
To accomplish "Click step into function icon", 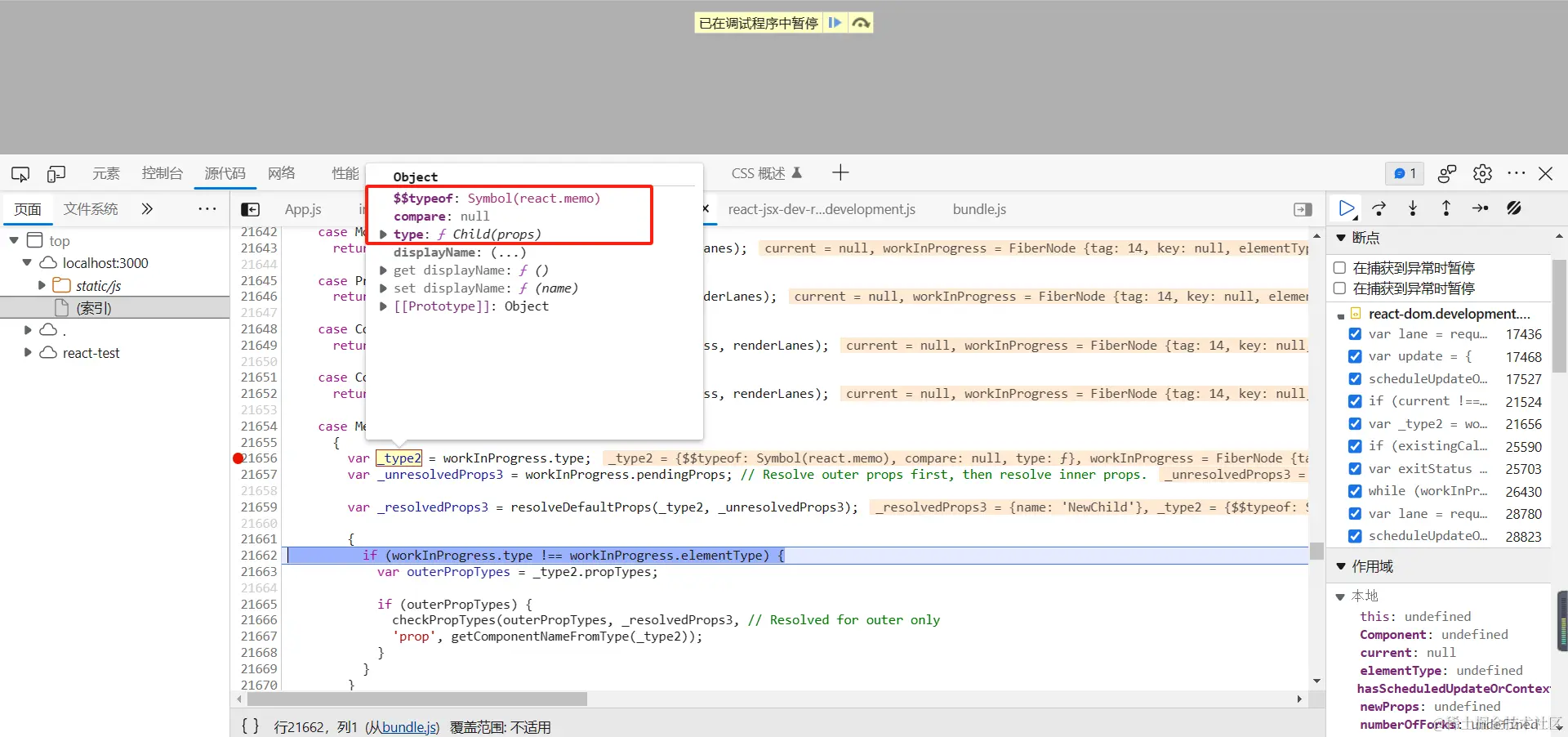I will tap(1413, 209).
